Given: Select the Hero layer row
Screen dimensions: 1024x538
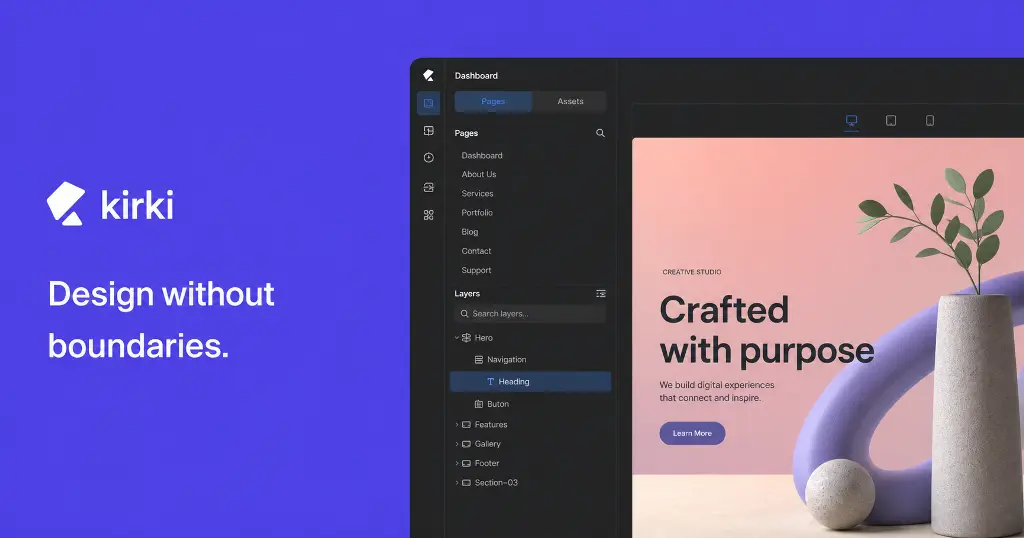Looking at the screenshot, I should (530, 338).
